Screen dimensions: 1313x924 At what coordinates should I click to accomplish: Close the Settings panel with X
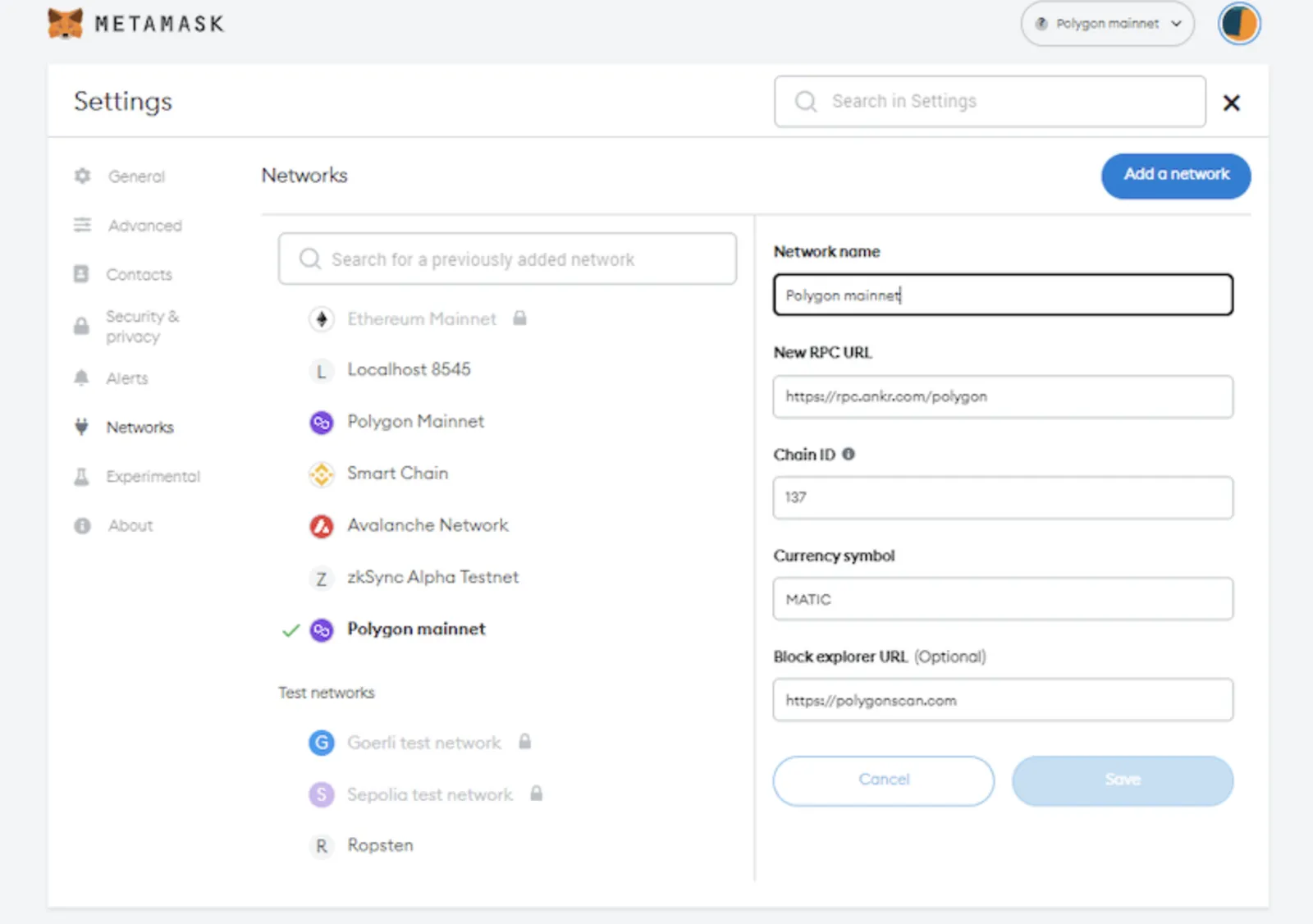[x=1231, y=103]
